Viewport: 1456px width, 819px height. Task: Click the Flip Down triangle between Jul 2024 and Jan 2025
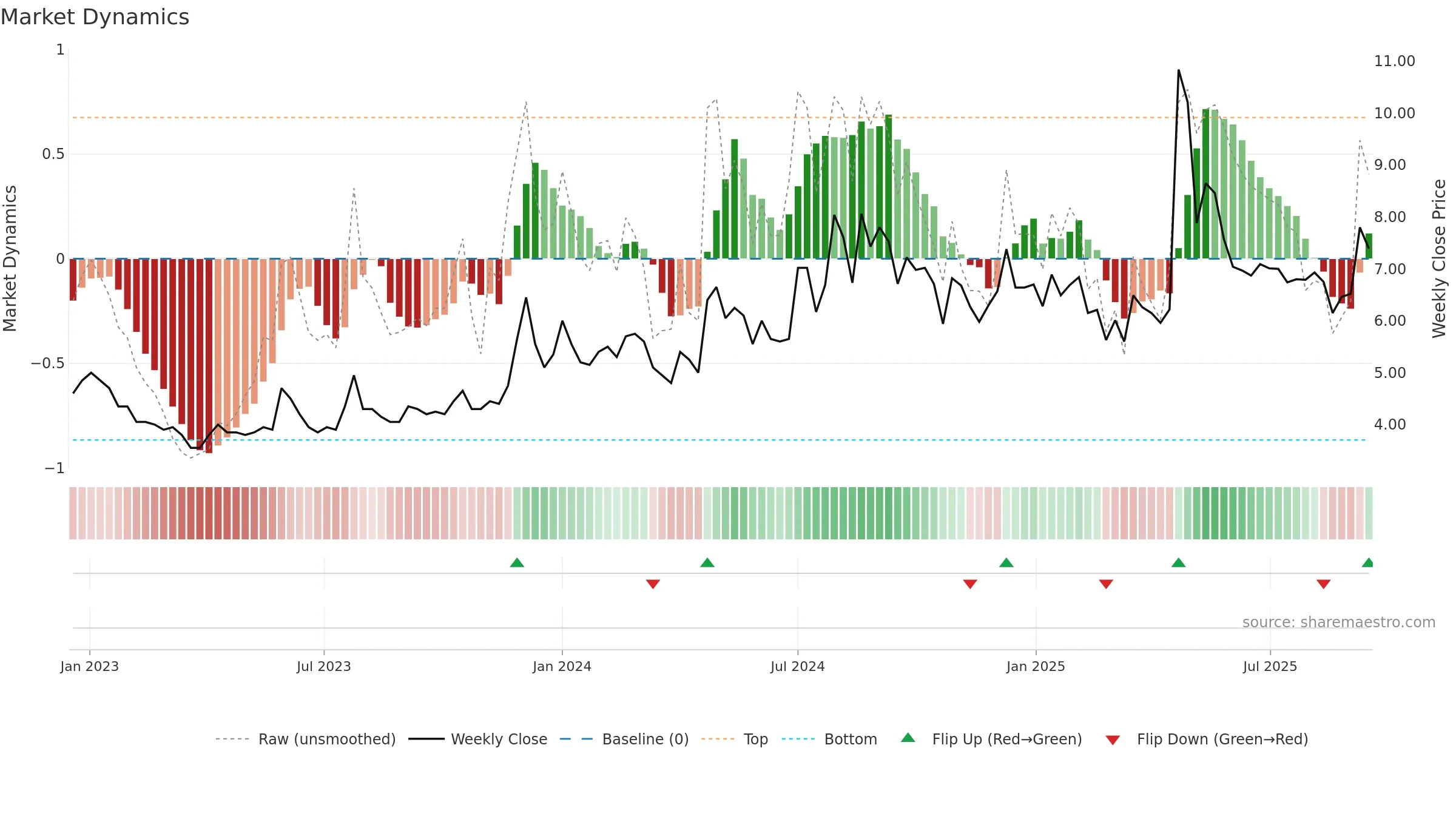(x=970, y=584)
